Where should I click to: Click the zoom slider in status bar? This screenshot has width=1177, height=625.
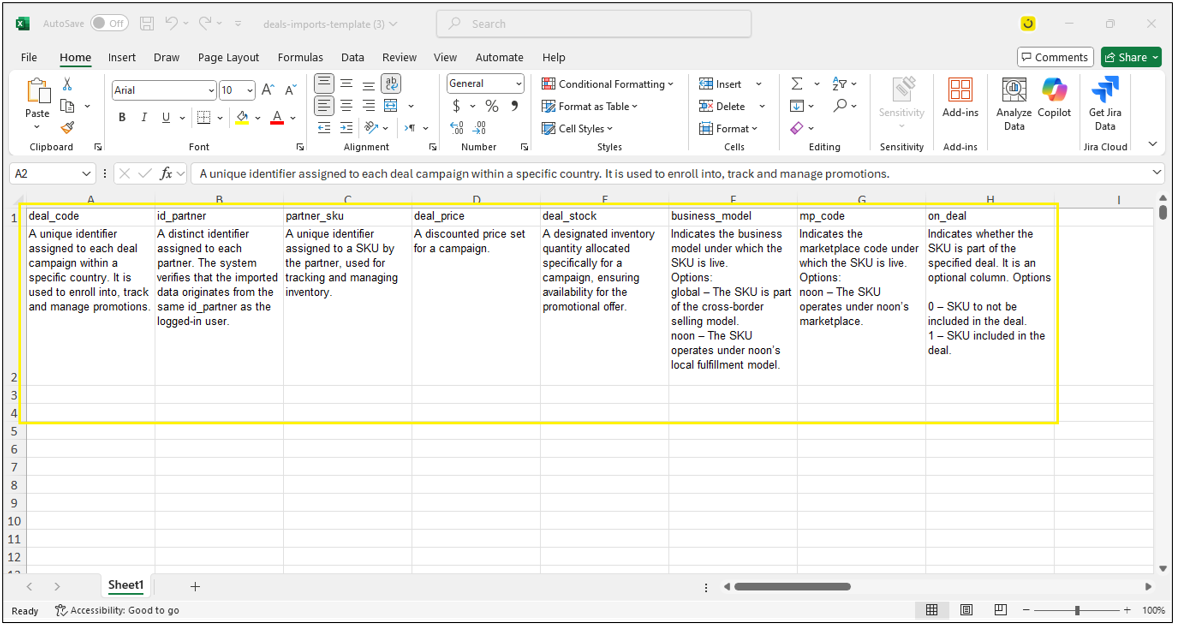tap(1077, 610)
